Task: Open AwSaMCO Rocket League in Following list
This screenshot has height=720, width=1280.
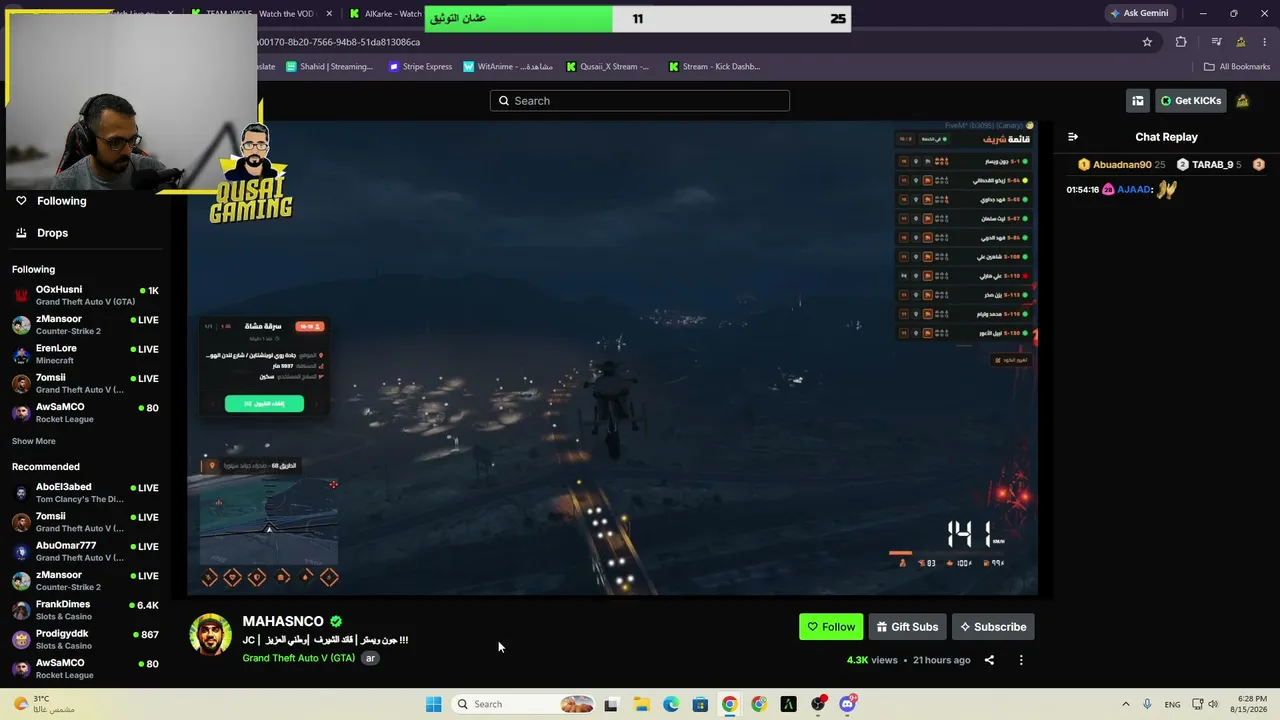Action: click(x=85, y=413)
